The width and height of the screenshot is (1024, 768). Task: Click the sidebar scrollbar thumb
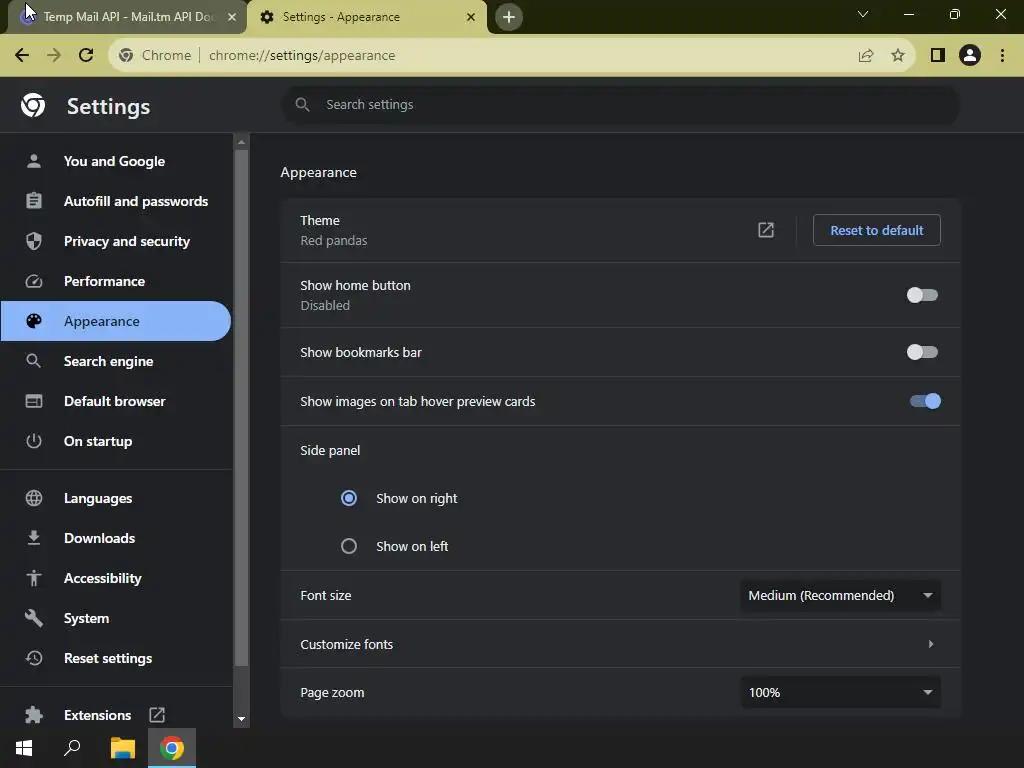[241, 408]
